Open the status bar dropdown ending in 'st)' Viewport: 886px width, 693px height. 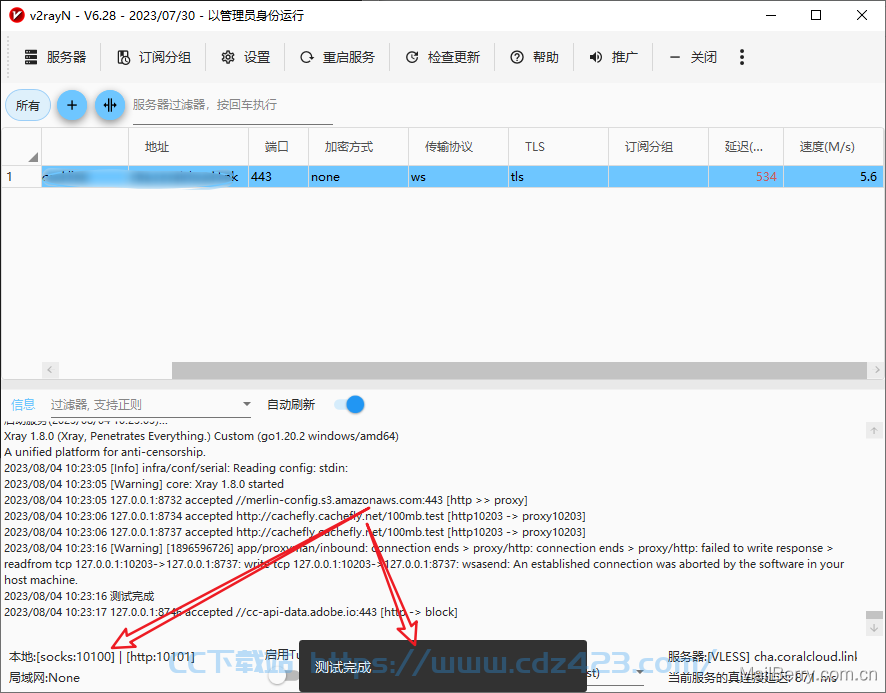tap(639, 673)
